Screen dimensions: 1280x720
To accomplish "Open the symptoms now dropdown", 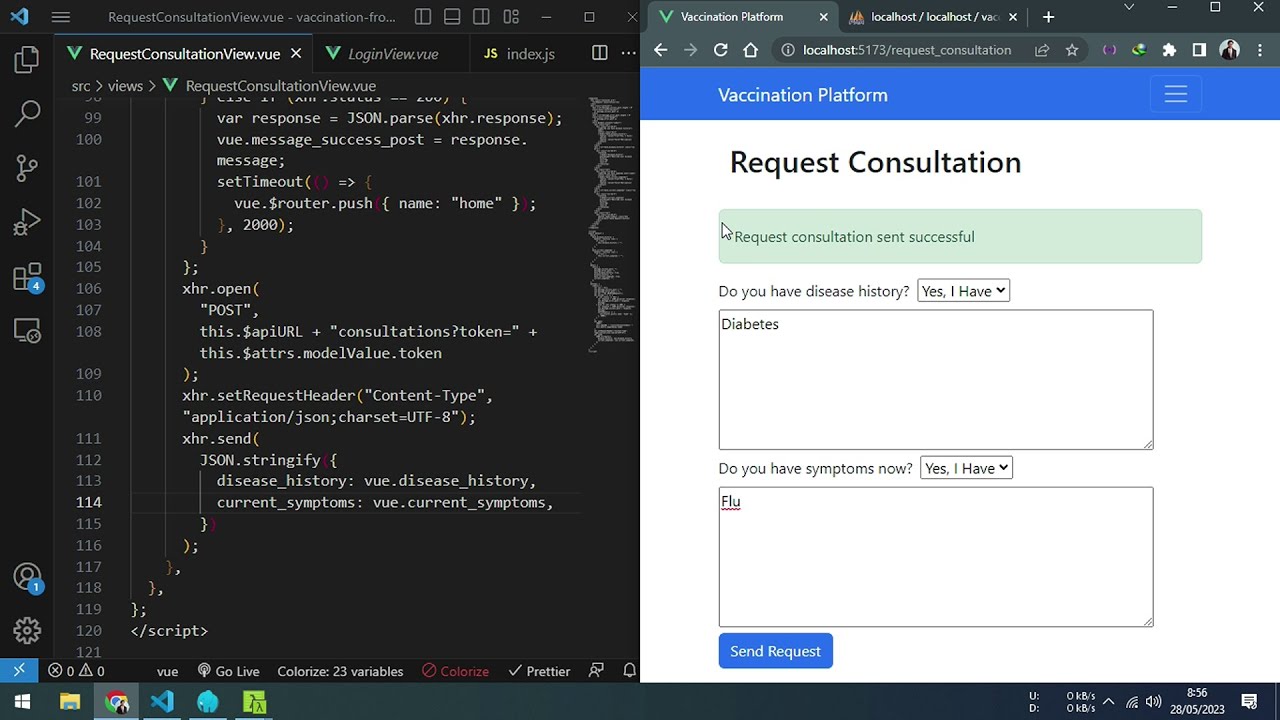I will pyautogui.click(x=966, y=468).
